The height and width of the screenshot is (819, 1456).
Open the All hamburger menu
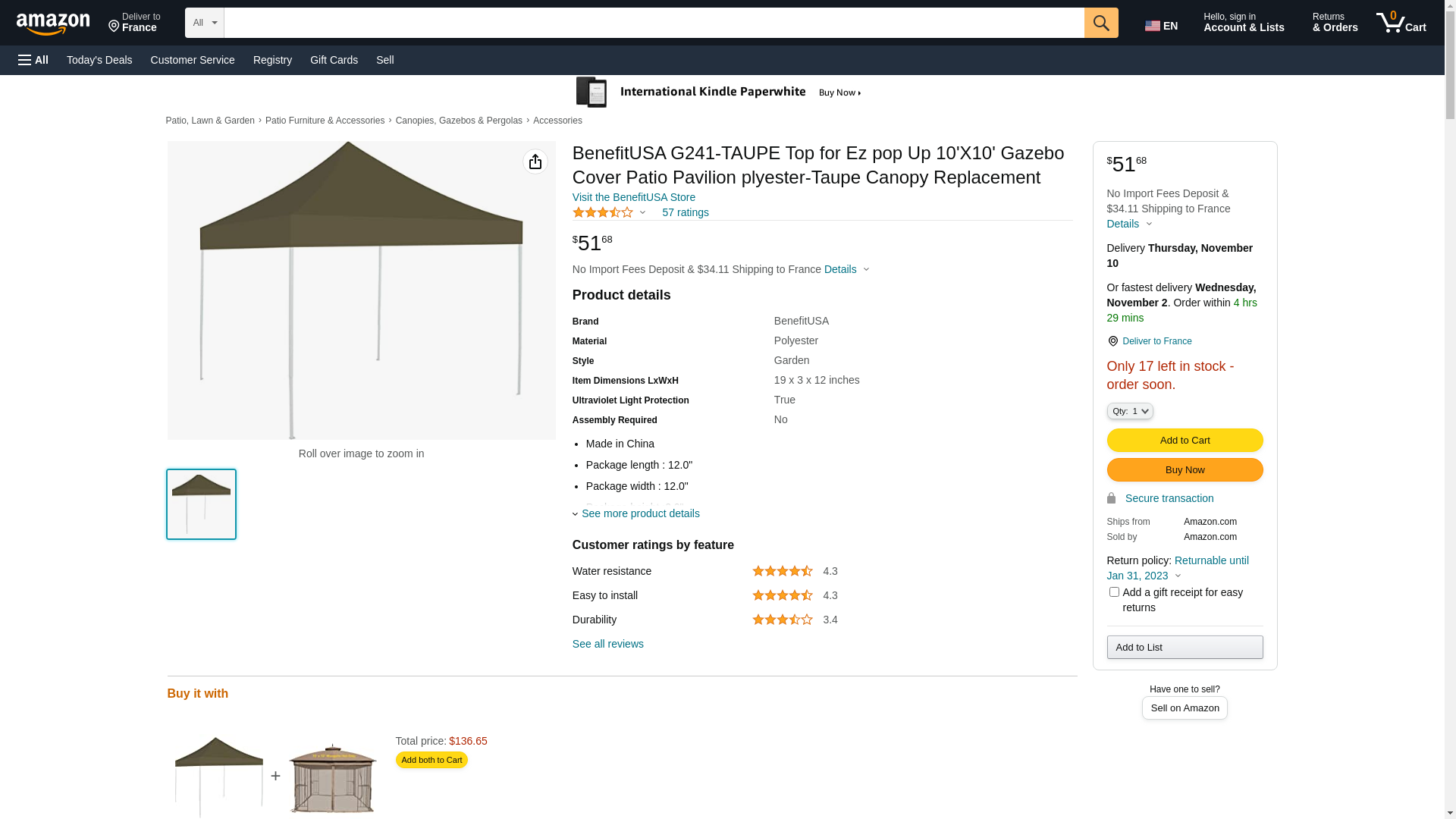(33, 60)
